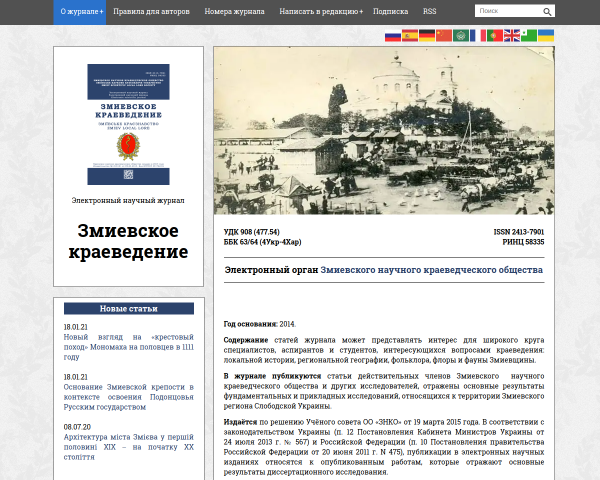Click the «Змиевское краеведение» title heading
Viewport: 600px width, 480px height.
coord(128,242)
